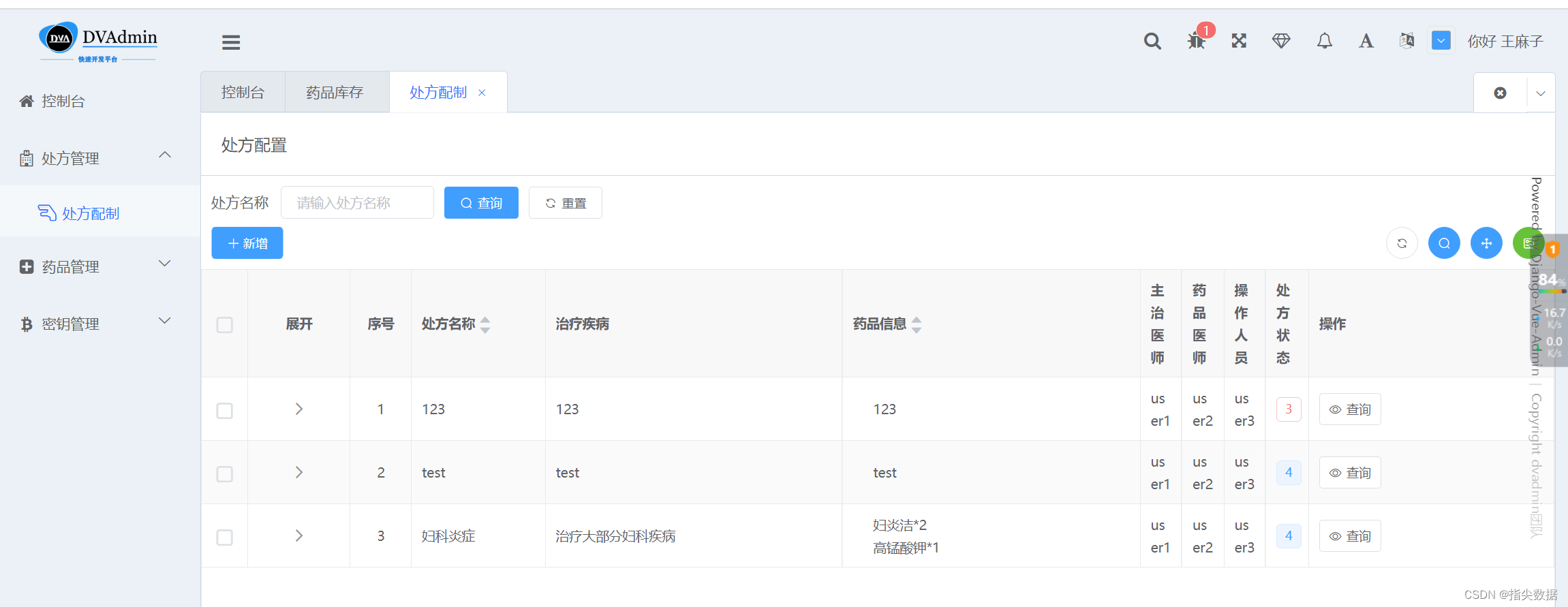Screen dimensions: 1568x607
Task: Tick checkbox for row 123
Action: tap(224, 411)
